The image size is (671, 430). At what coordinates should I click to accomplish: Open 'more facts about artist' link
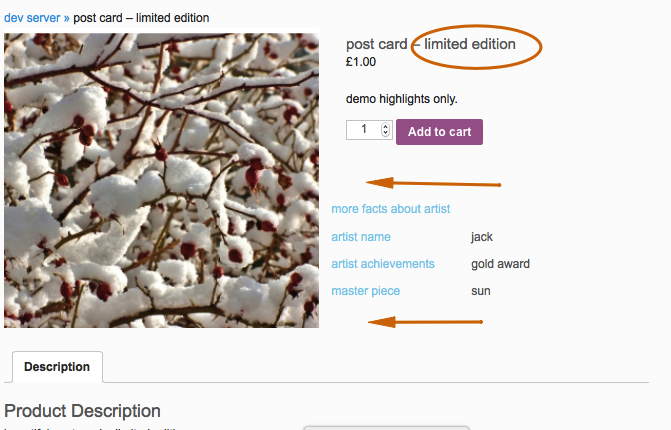(390, 209)
